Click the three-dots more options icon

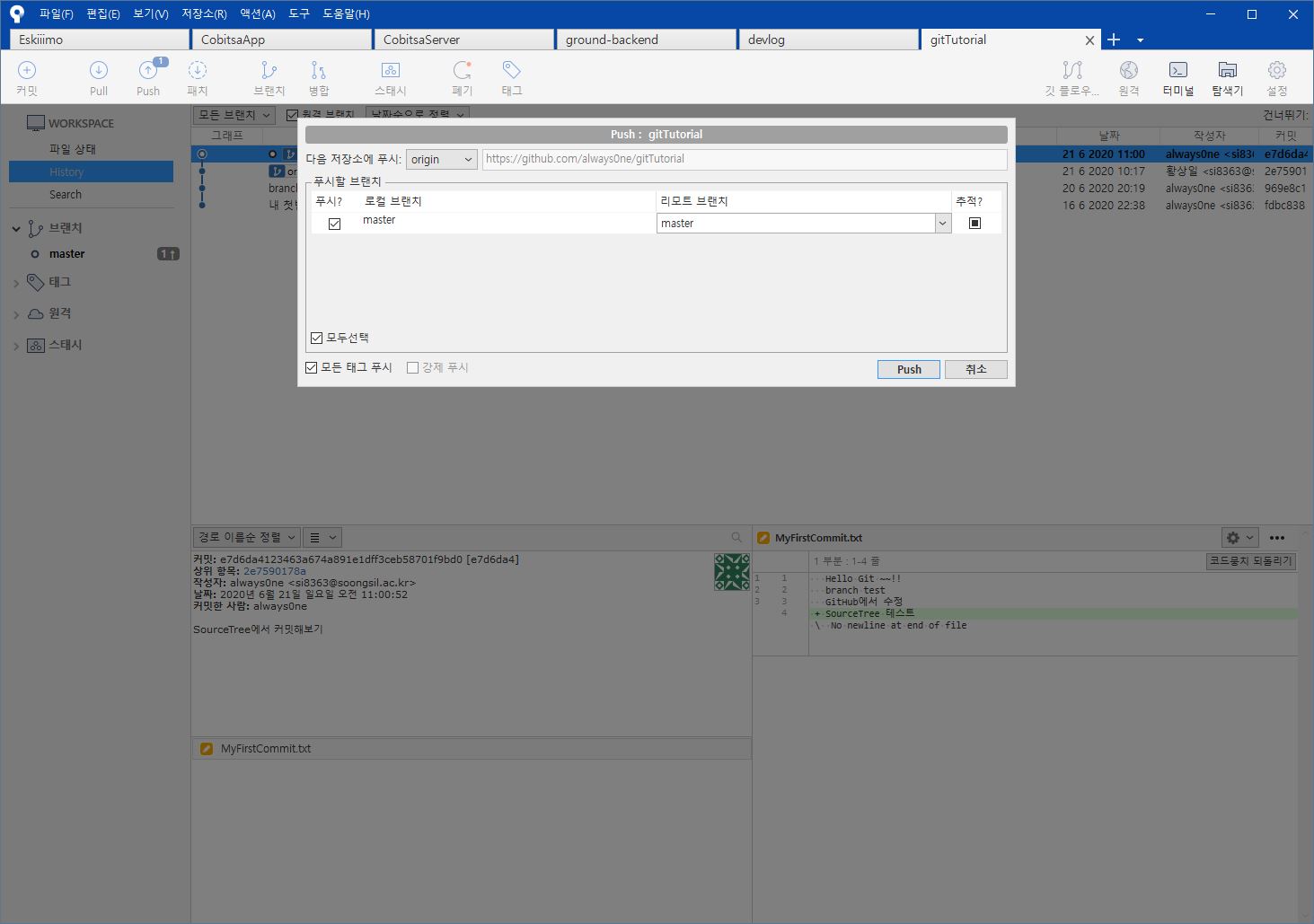pos(1277,537)
